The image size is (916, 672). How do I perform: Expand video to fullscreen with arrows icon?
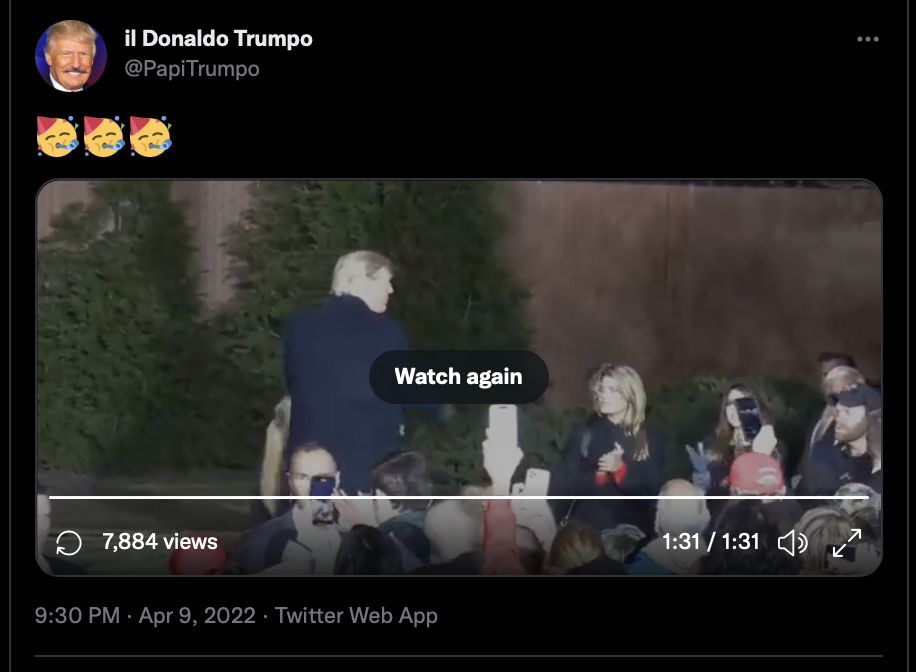click(846, 543)
